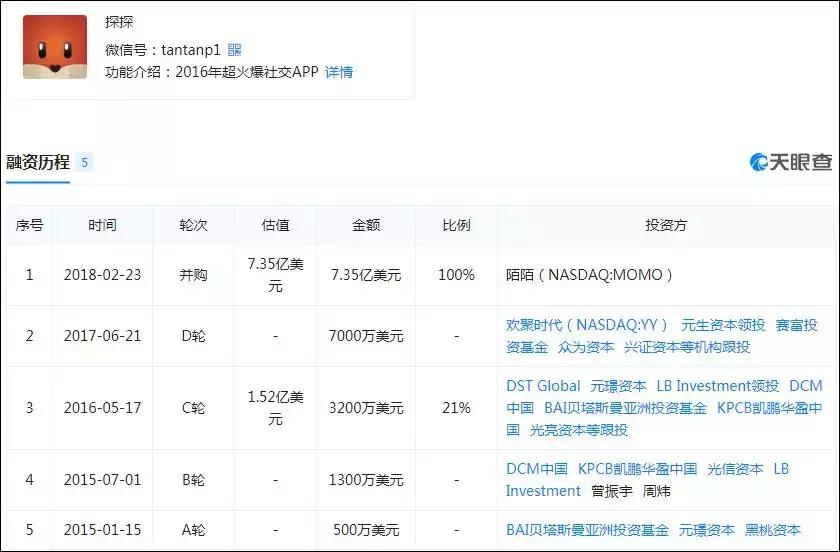Open investor link 黑桃资本
The width and height of the screenshot is (840, 552).
(772, 530)
